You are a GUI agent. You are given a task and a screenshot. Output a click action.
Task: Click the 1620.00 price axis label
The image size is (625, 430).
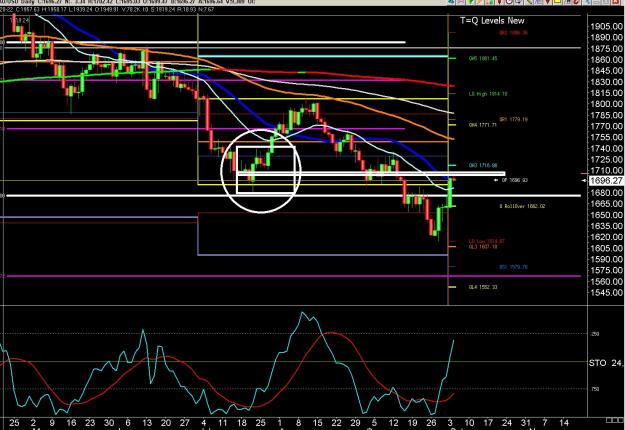(x=606, y=237)
